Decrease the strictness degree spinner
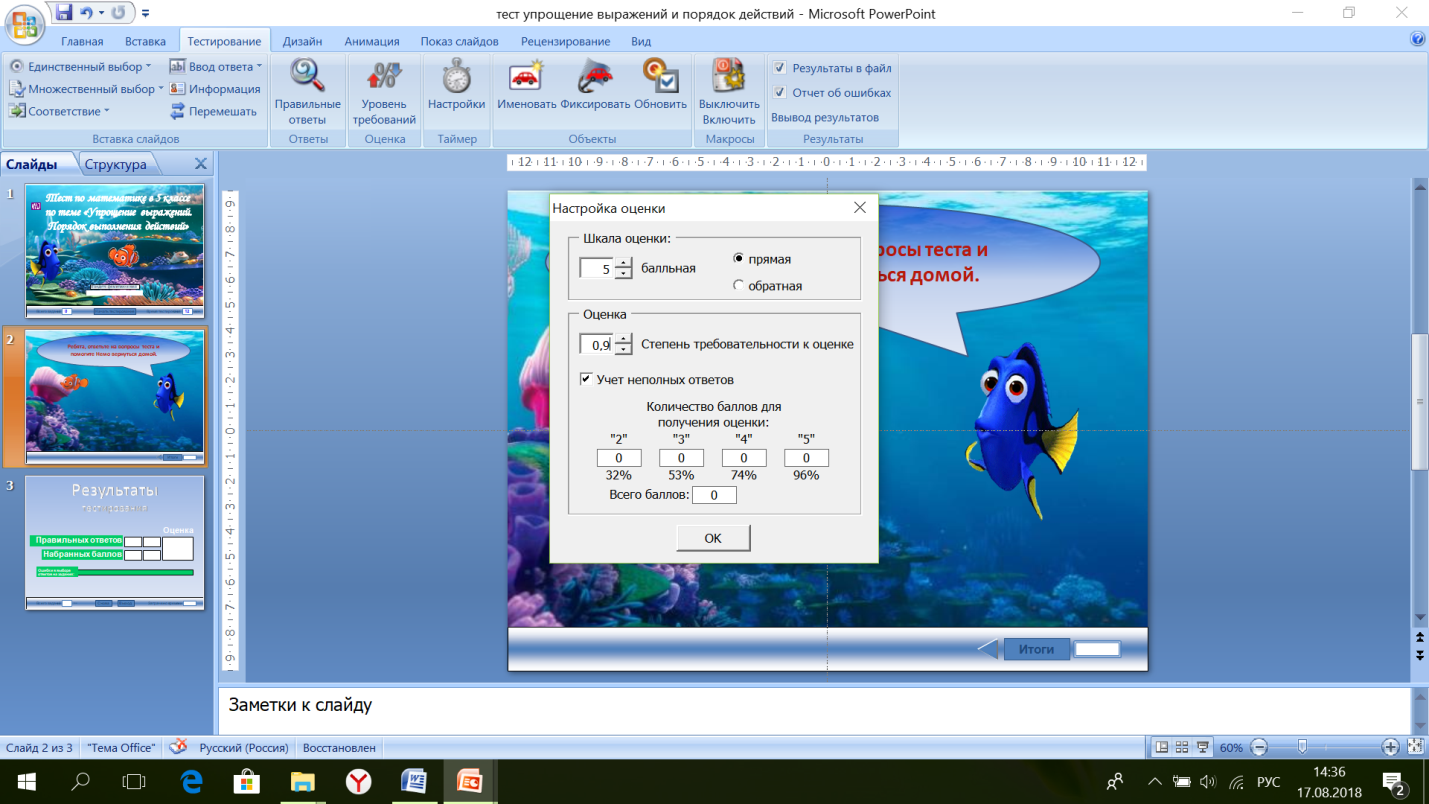 pos(624,349)
